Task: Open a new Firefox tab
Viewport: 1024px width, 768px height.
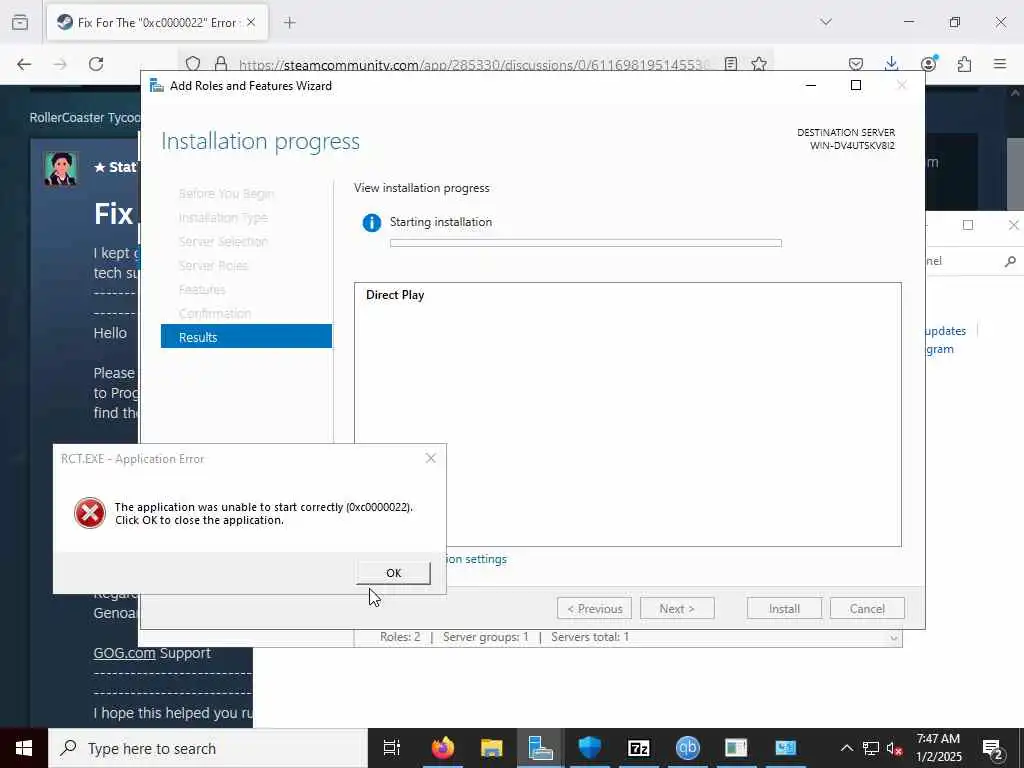Action: pyautogui.click(x=290, y=22)
